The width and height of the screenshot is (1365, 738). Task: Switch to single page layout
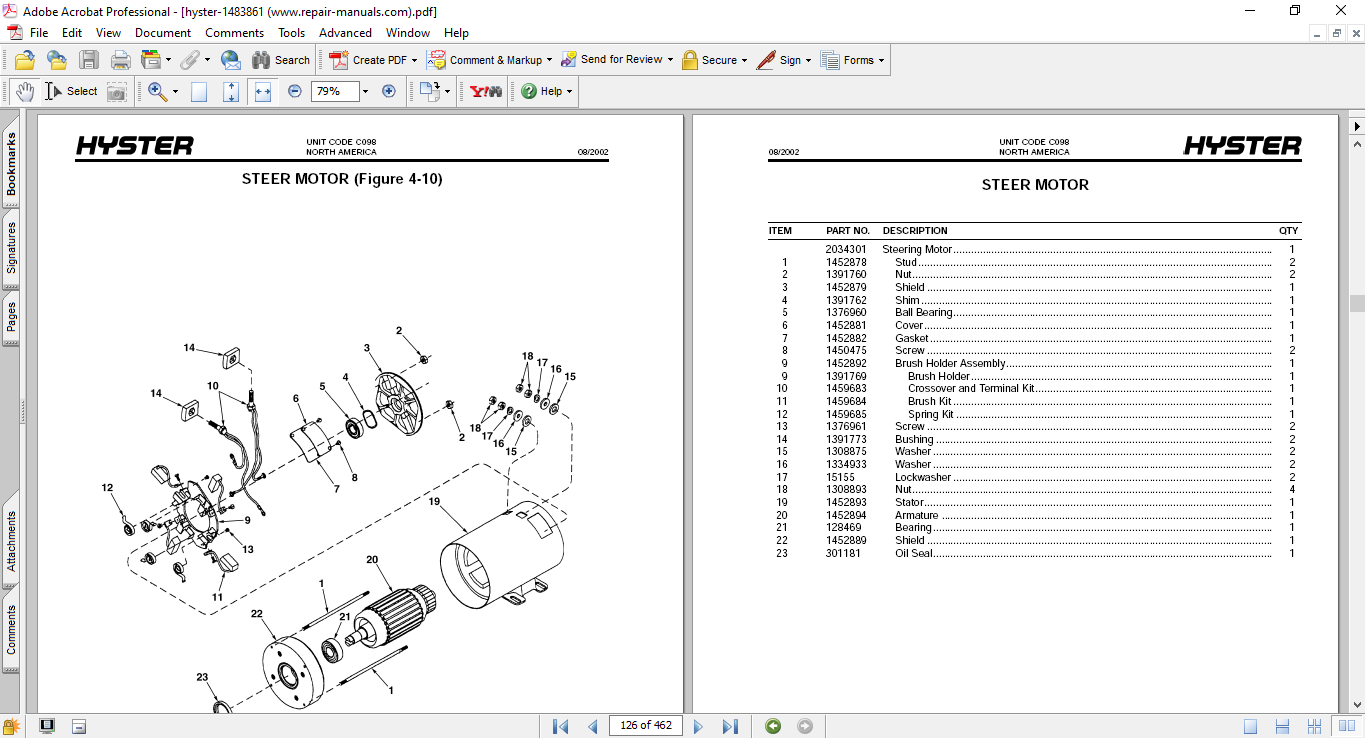coord(1250,726)
